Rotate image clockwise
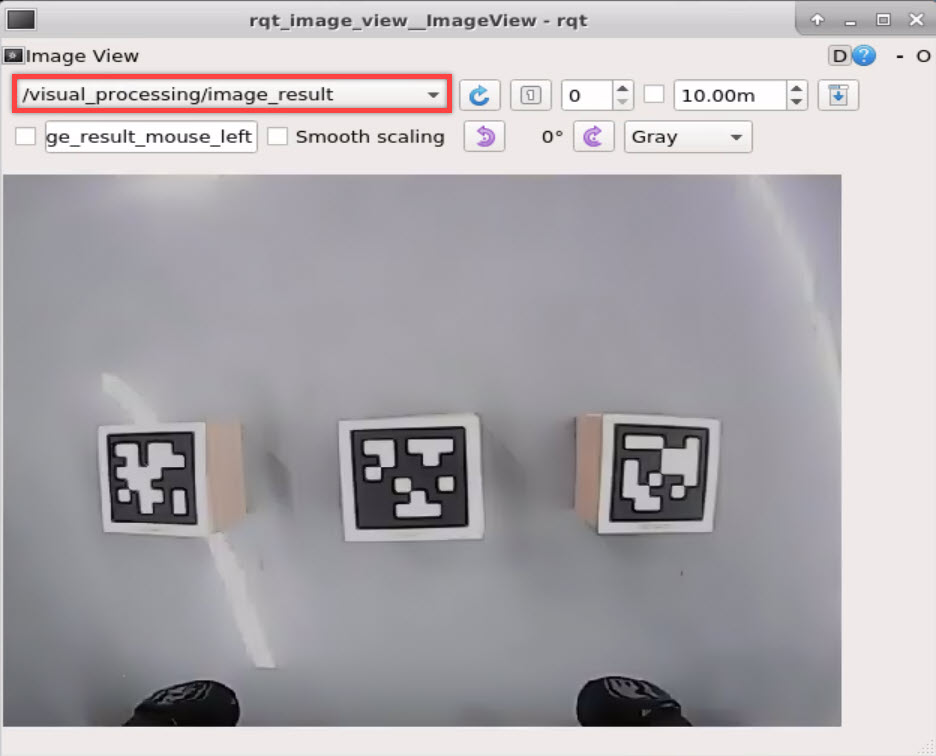 coord(593,137)
